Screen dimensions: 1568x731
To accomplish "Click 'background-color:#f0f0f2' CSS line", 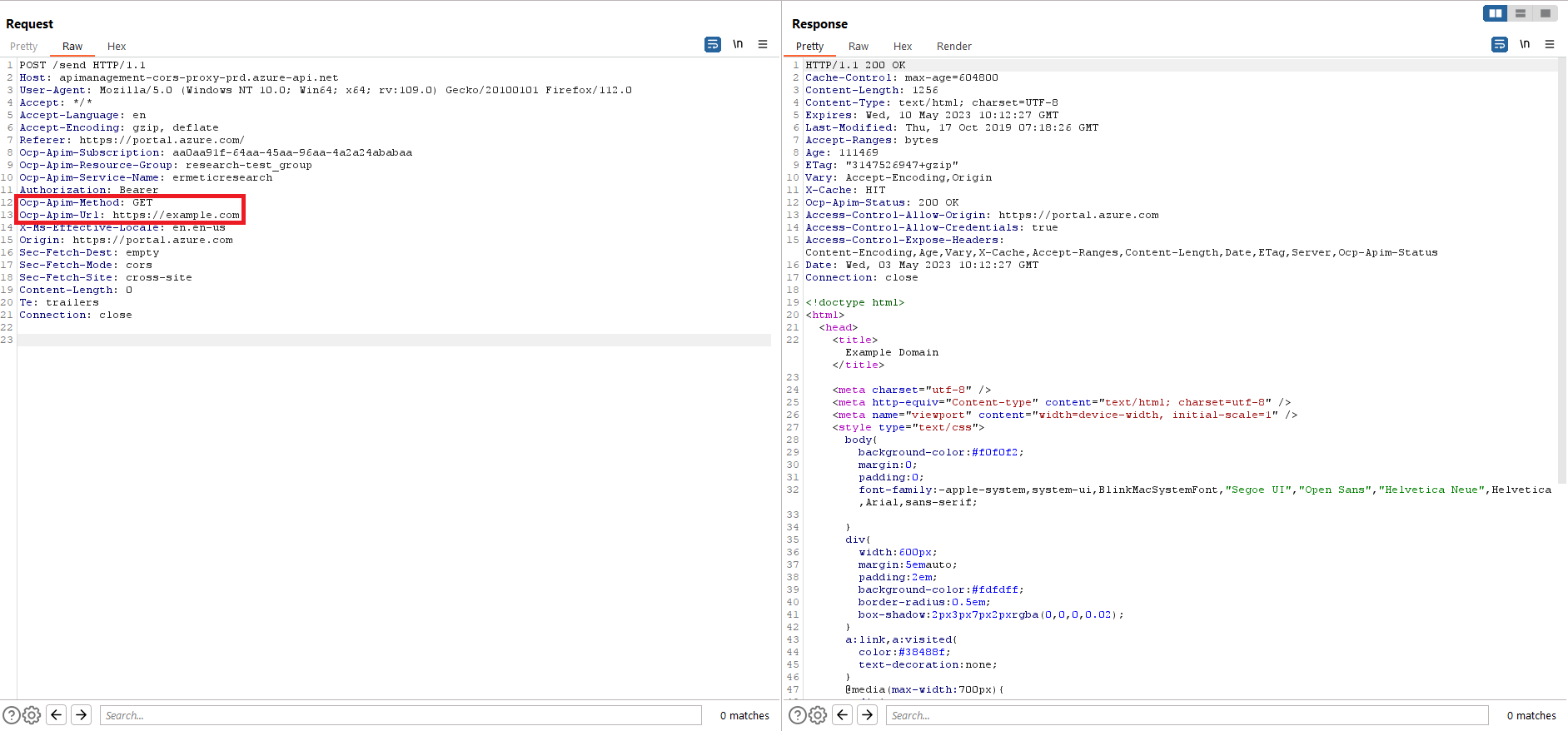I will [941, 452].
